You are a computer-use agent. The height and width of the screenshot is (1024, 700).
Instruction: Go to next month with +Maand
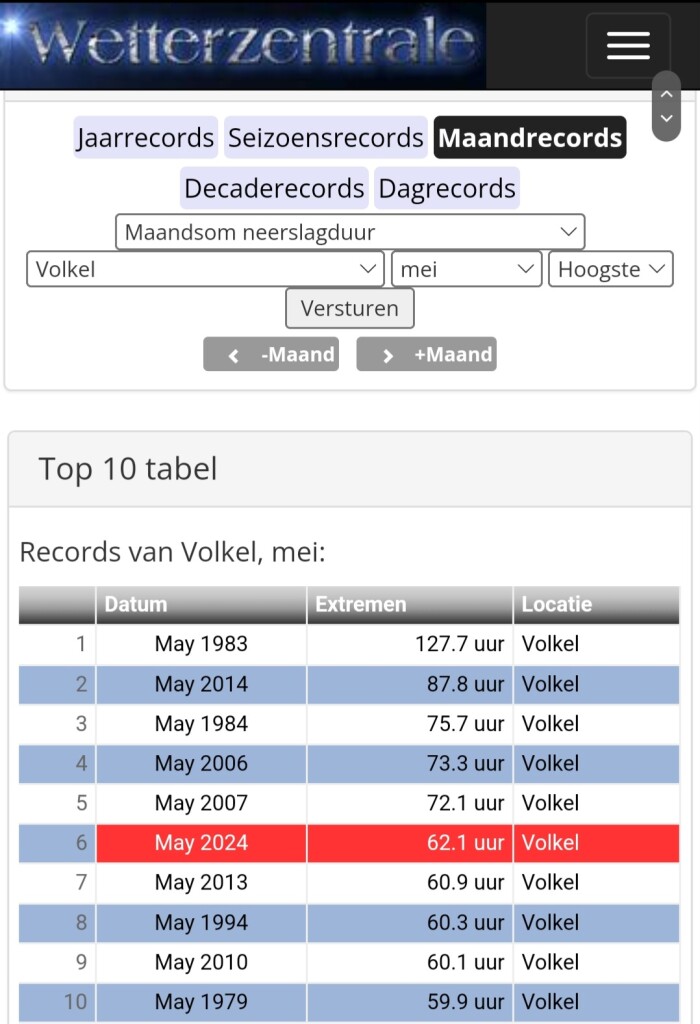click(x=426, y=354)
